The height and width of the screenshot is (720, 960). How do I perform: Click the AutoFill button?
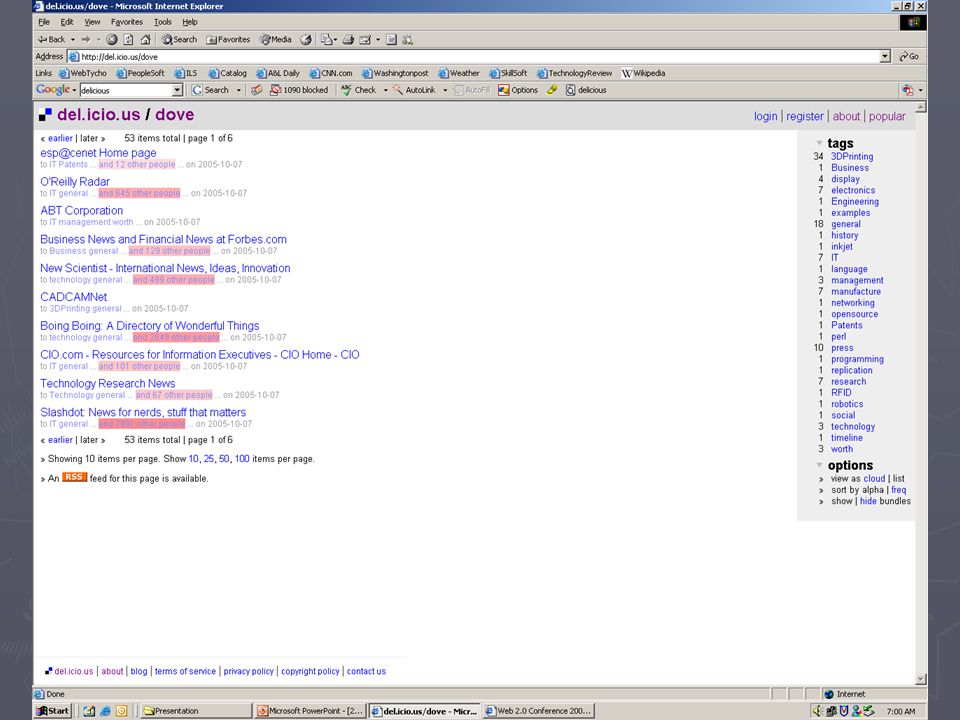pyautogui.click(x=471, y=90)
